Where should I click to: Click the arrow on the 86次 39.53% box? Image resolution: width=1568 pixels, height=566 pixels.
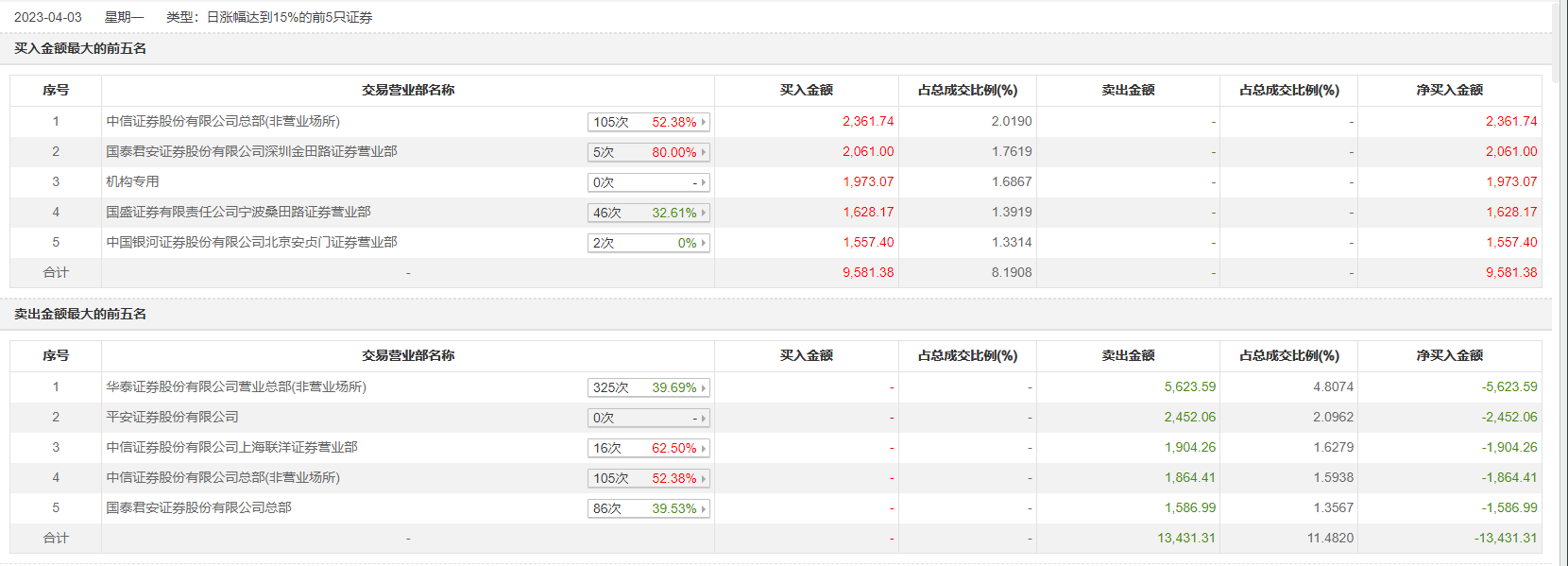tap(704, 508)
